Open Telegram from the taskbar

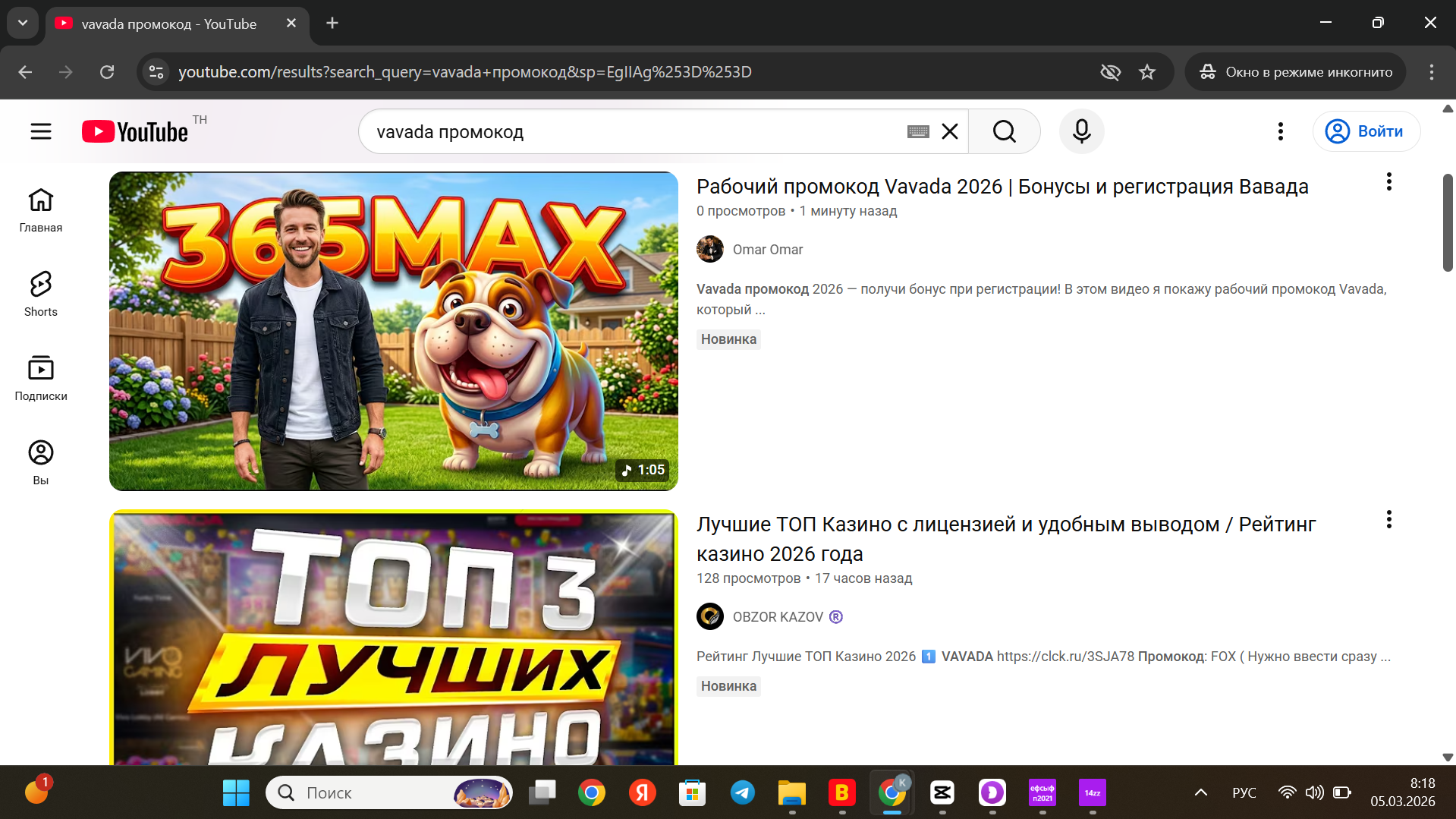(743, 793)
